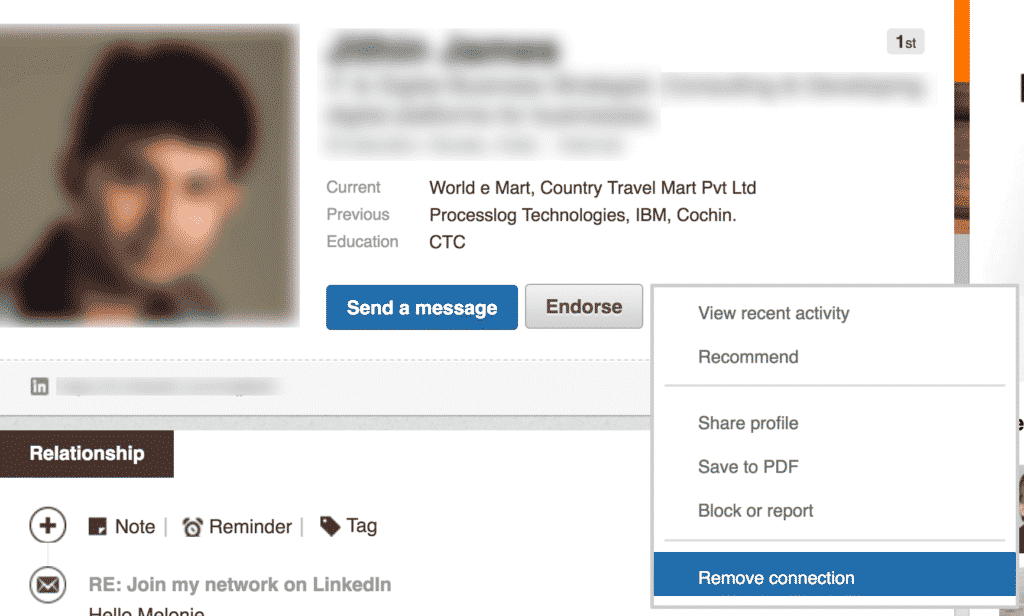Open the Relationship tab
This screenshot has height=616, width=1024.
pyautogui.click(x=87, y=453)
